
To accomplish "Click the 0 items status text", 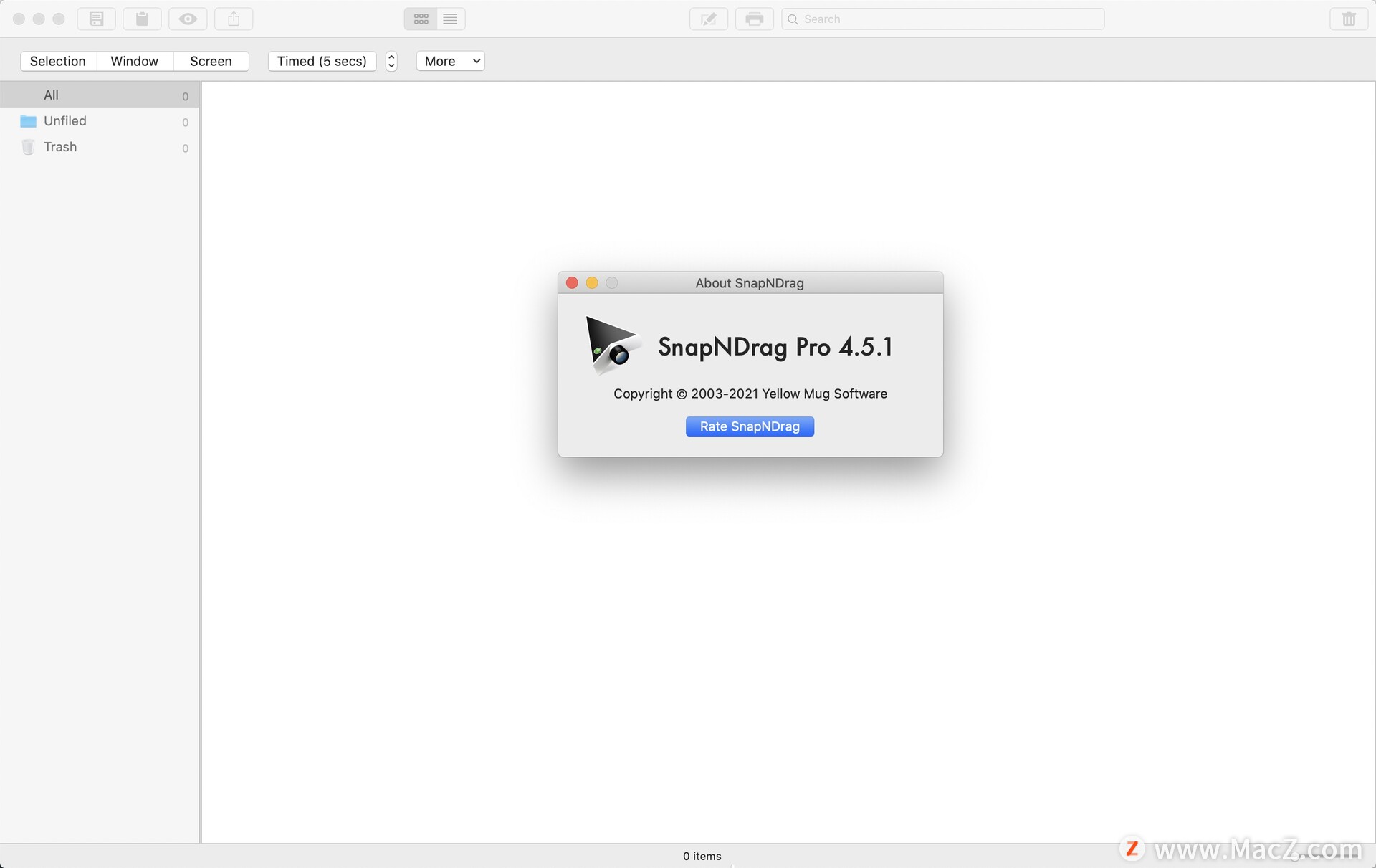I will click(702, 856).
